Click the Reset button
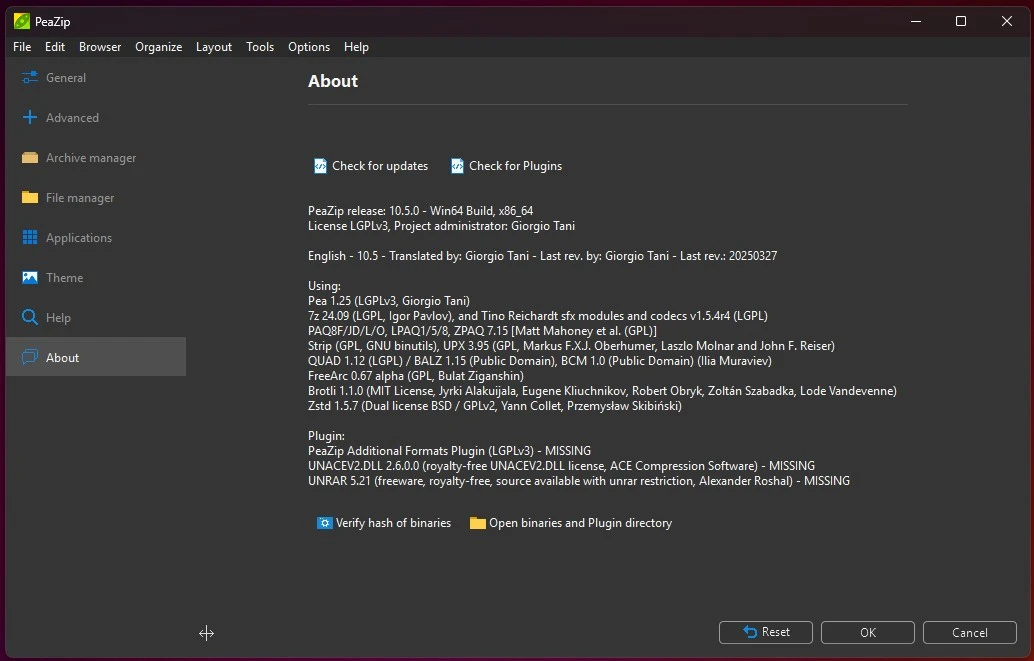This screenshot has width=1034, height=661. 766,632
